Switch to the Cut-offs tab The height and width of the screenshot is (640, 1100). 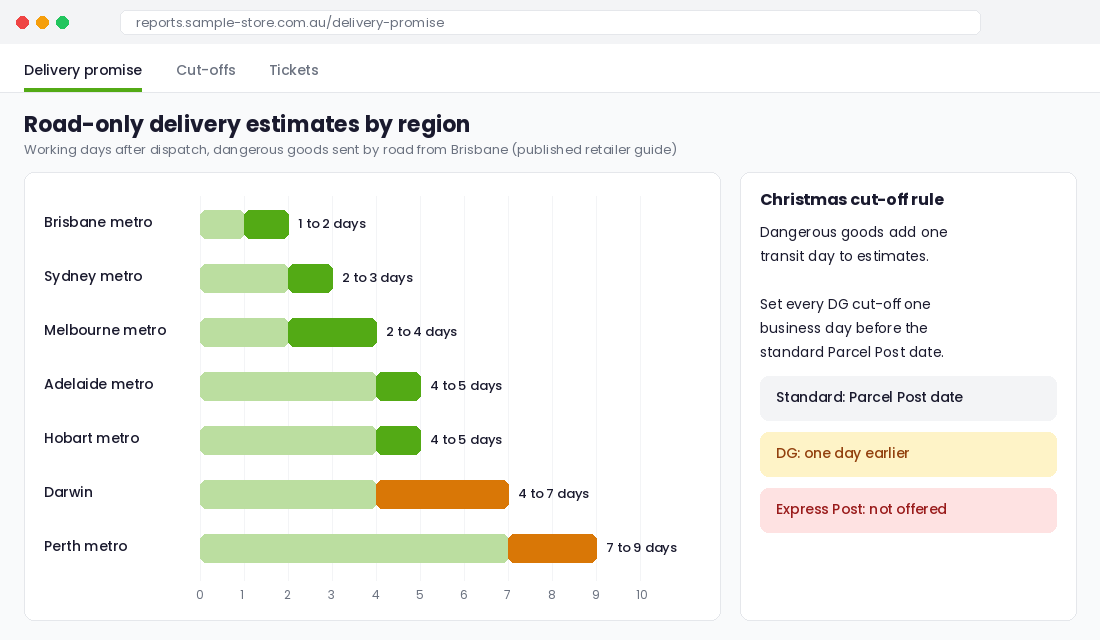point(206,70)
